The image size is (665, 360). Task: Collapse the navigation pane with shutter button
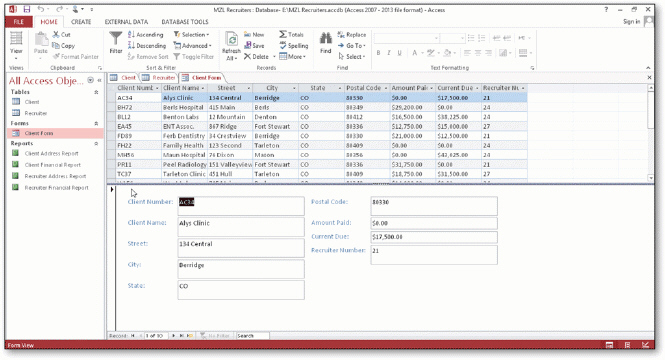pyautogui.click(x=99, y=80)
